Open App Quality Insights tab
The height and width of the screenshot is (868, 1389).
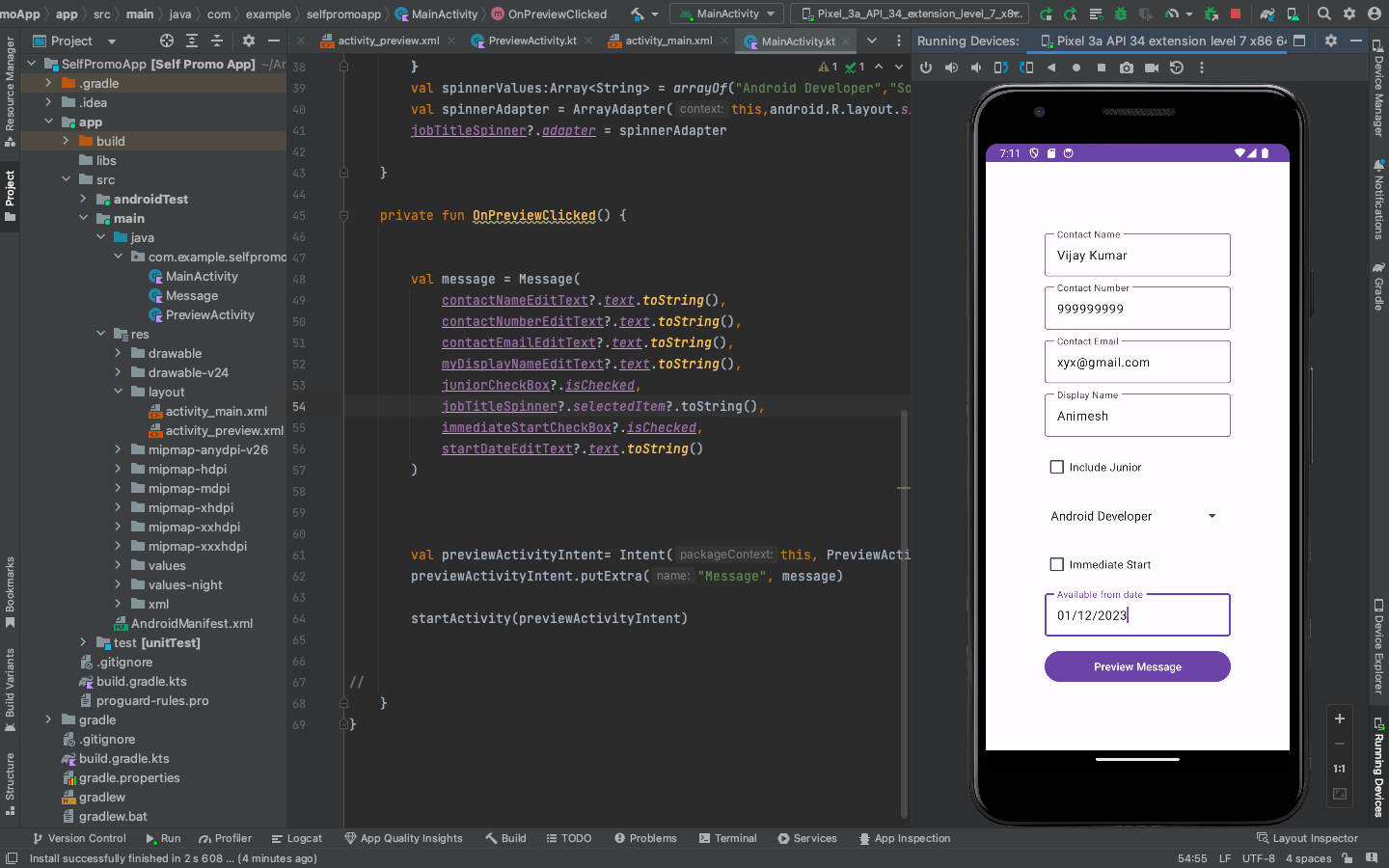(x=404, y=838)
